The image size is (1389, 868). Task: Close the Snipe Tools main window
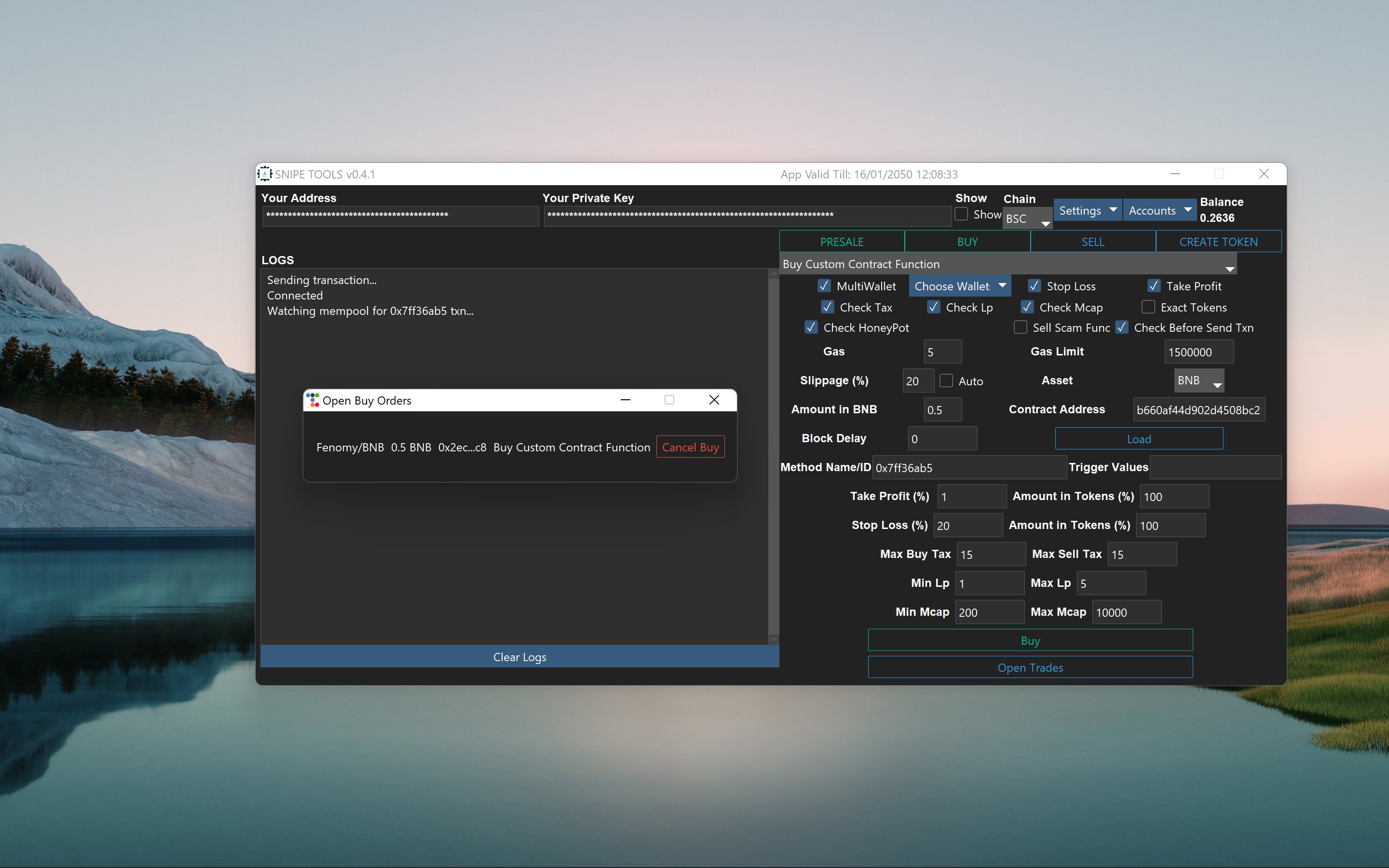(x=1264, y=174)
